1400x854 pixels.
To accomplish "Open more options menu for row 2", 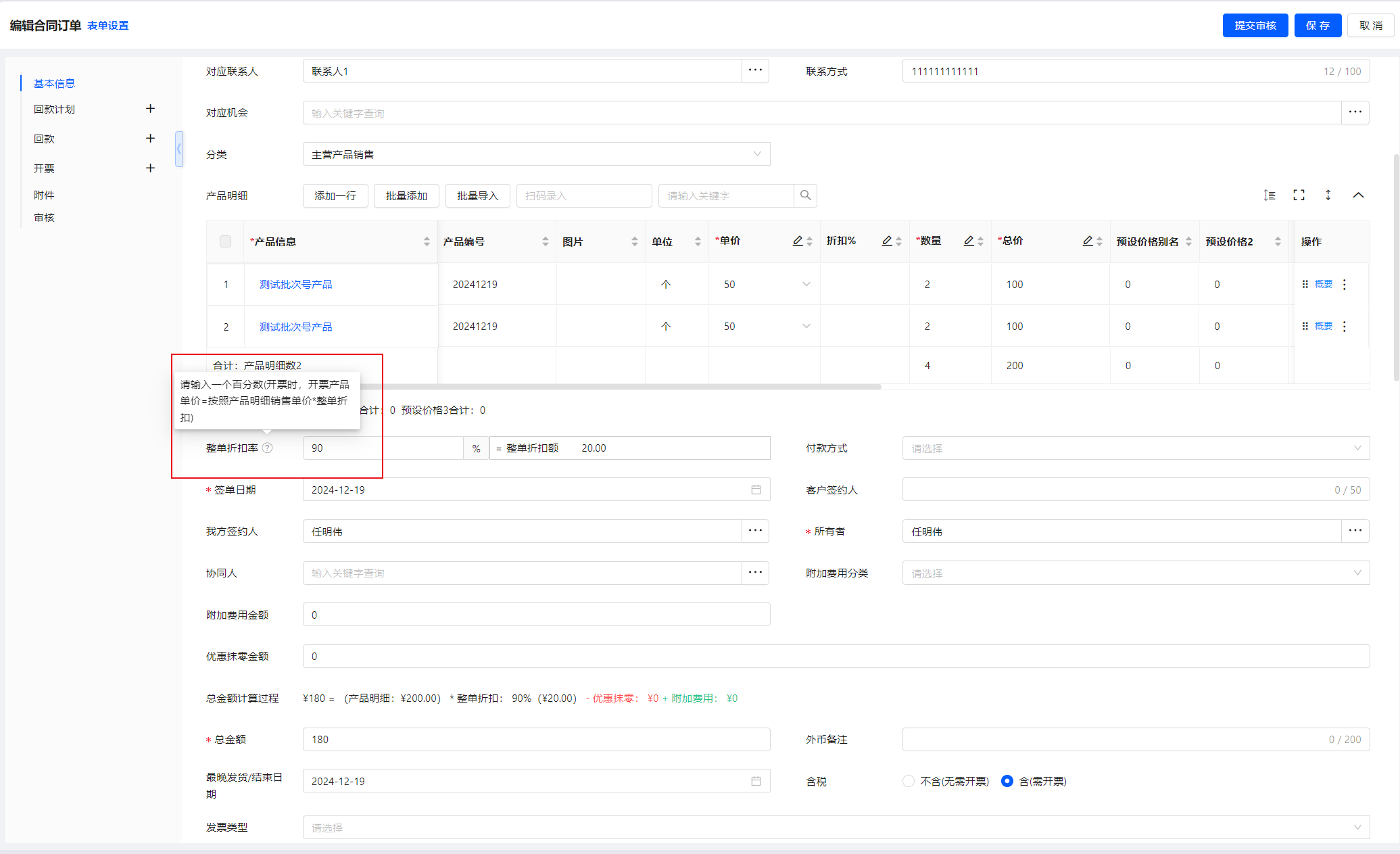I will click(1345, 327).
